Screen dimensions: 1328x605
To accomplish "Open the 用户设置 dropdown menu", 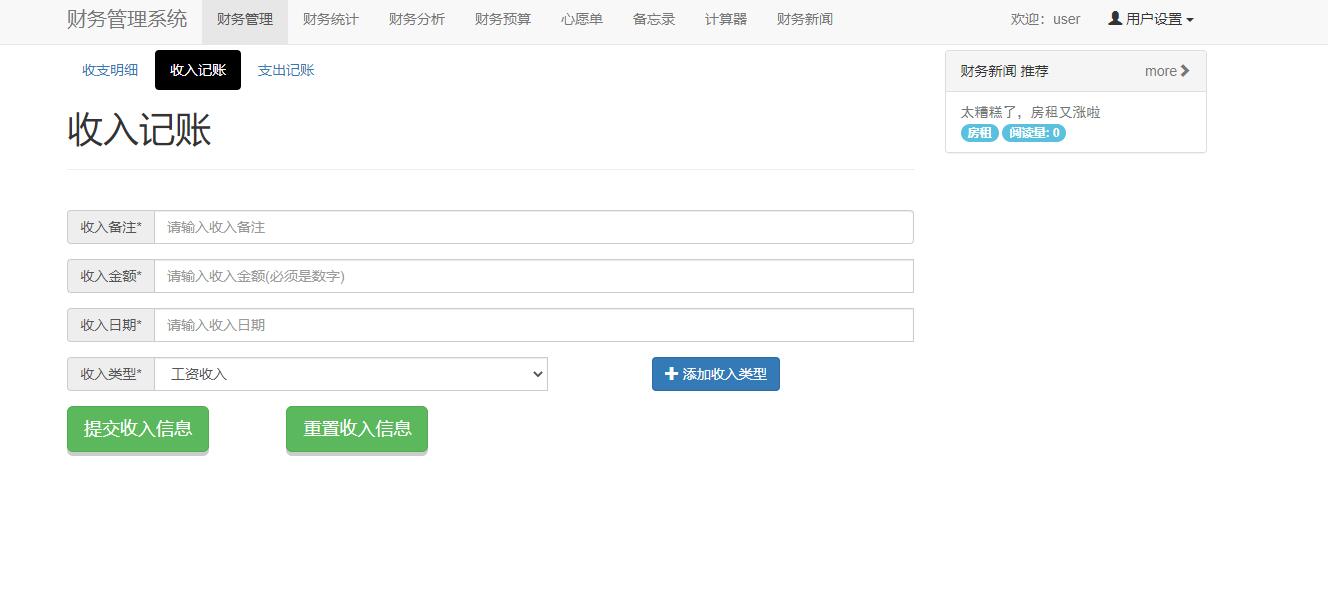I will pos(1150,18).
